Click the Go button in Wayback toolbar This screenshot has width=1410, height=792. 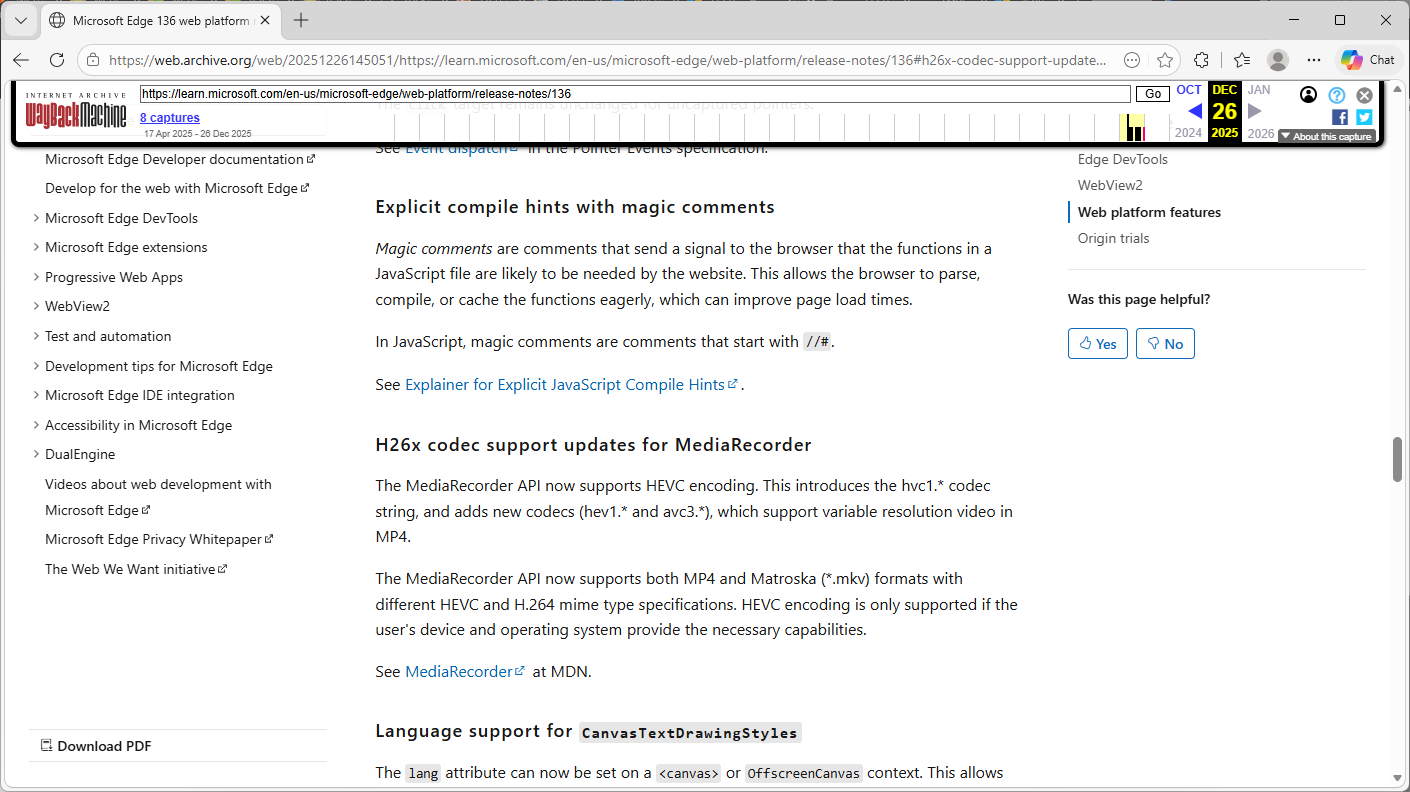pyautogui.click(x=1153, y=94)
